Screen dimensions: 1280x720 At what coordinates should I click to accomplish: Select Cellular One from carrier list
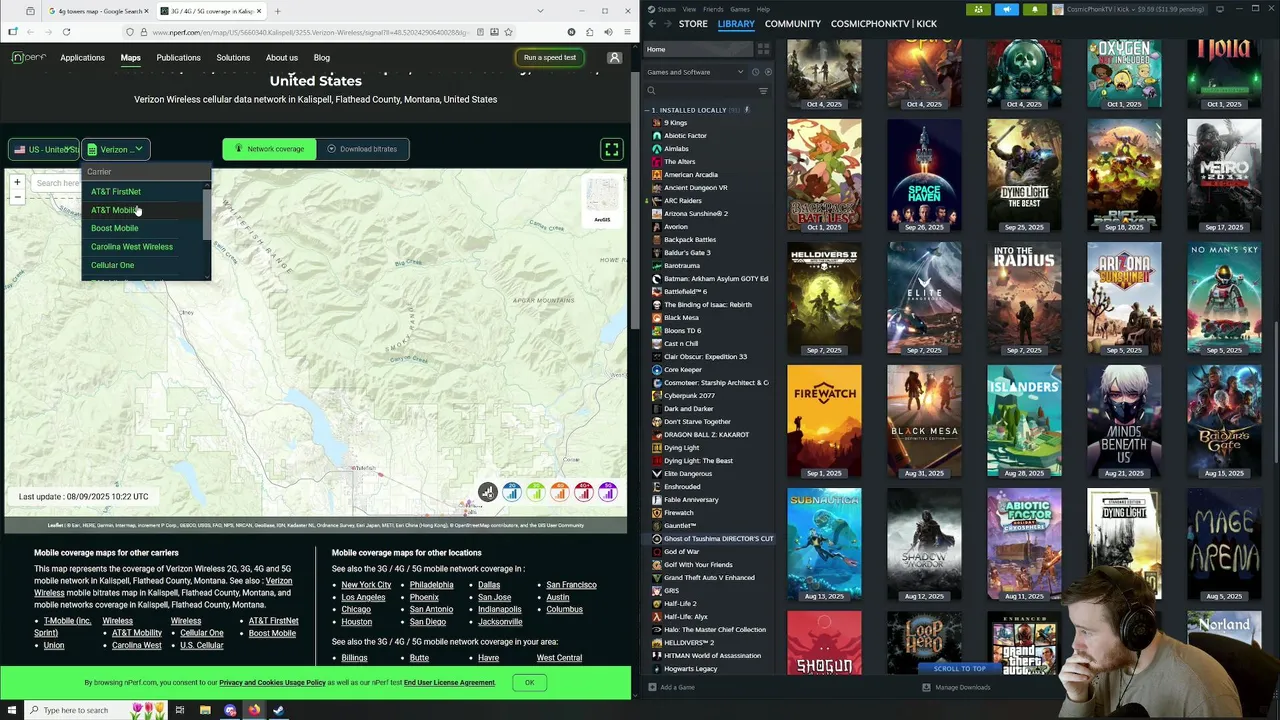coord(112,265)
